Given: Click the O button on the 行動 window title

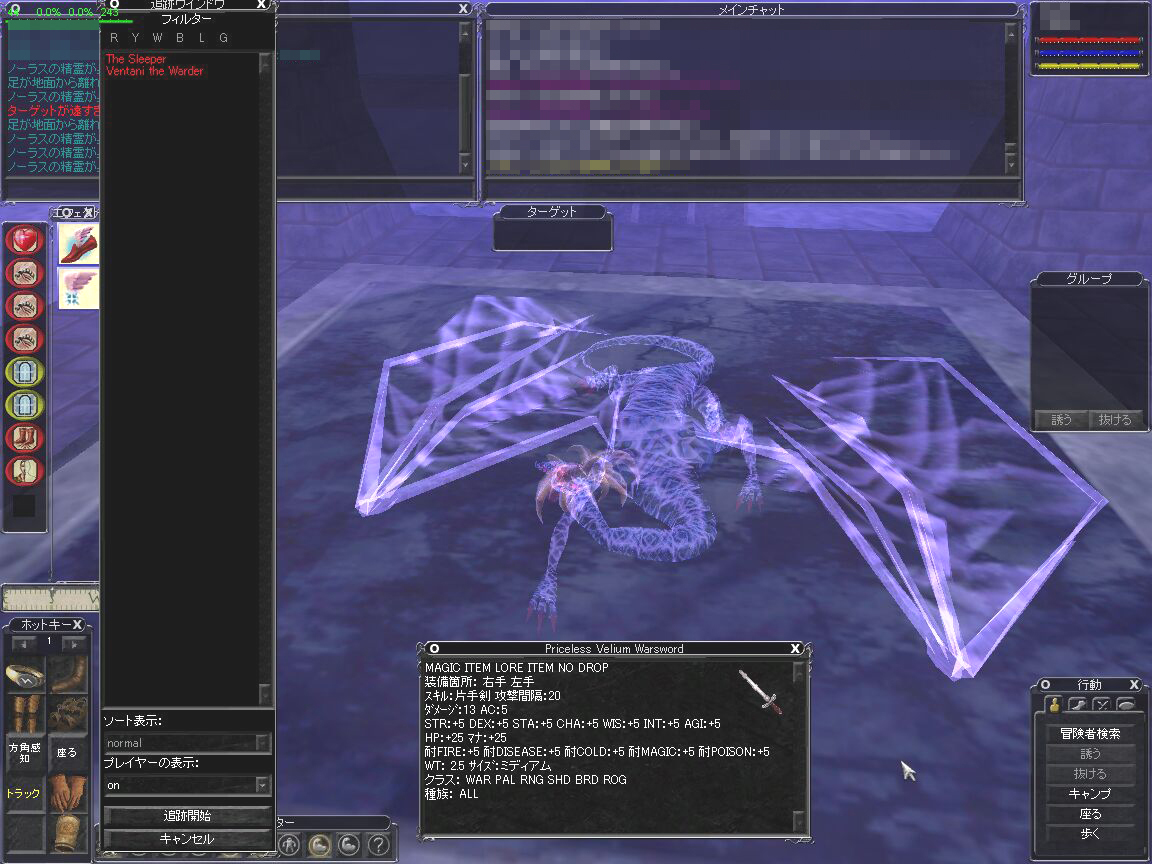Looking at the screenshot, I should [x=1045, y=684].
